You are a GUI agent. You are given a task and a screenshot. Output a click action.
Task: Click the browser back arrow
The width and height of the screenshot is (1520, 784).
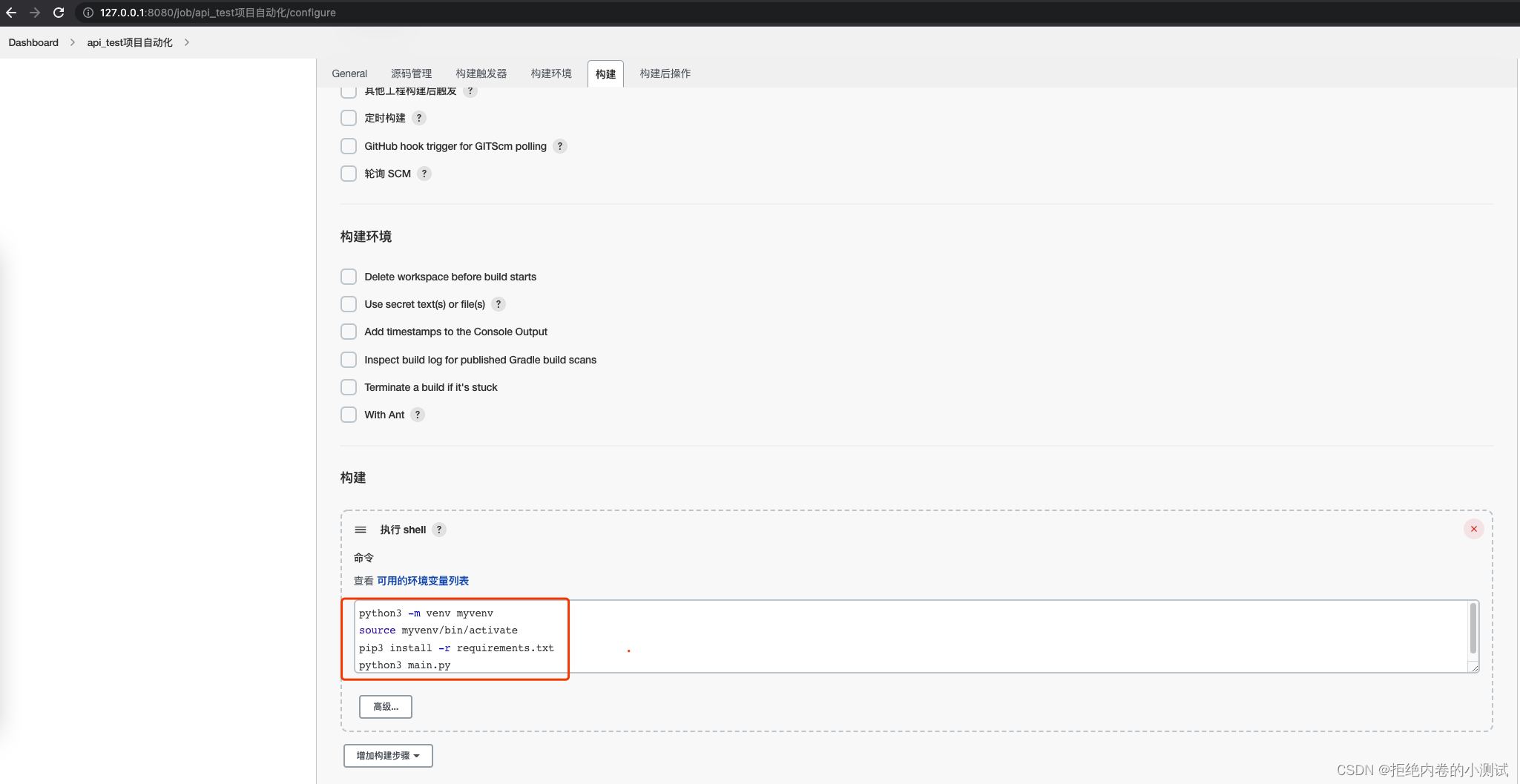11,13
